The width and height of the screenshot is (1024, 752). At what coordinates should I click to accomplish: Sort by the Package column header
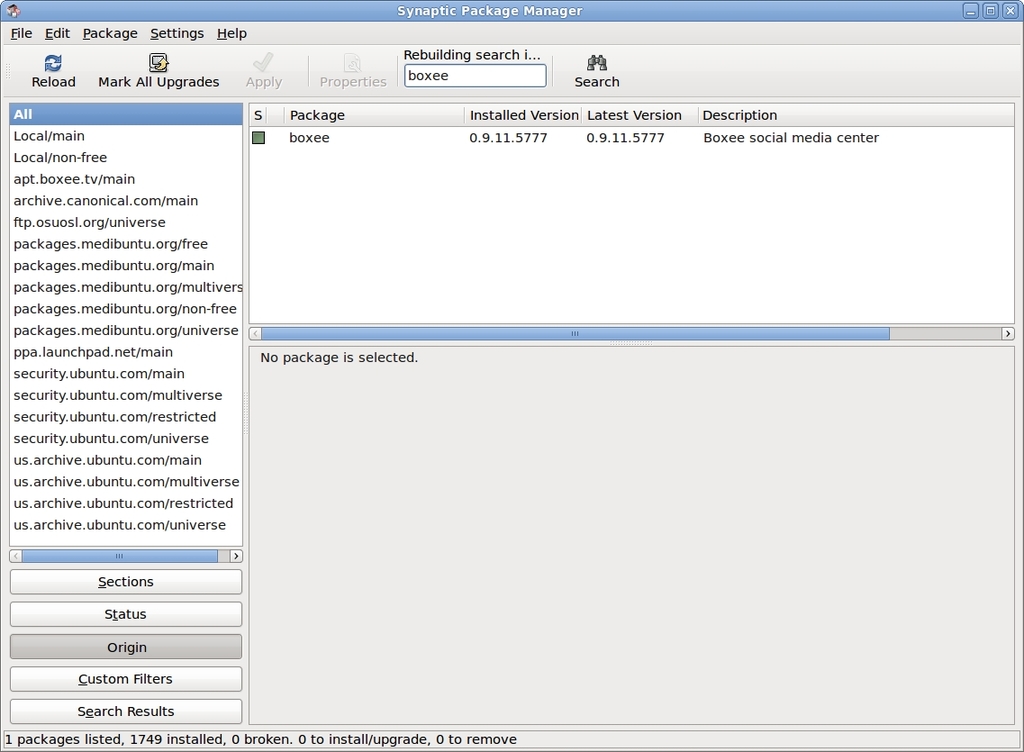coord(374,116)
